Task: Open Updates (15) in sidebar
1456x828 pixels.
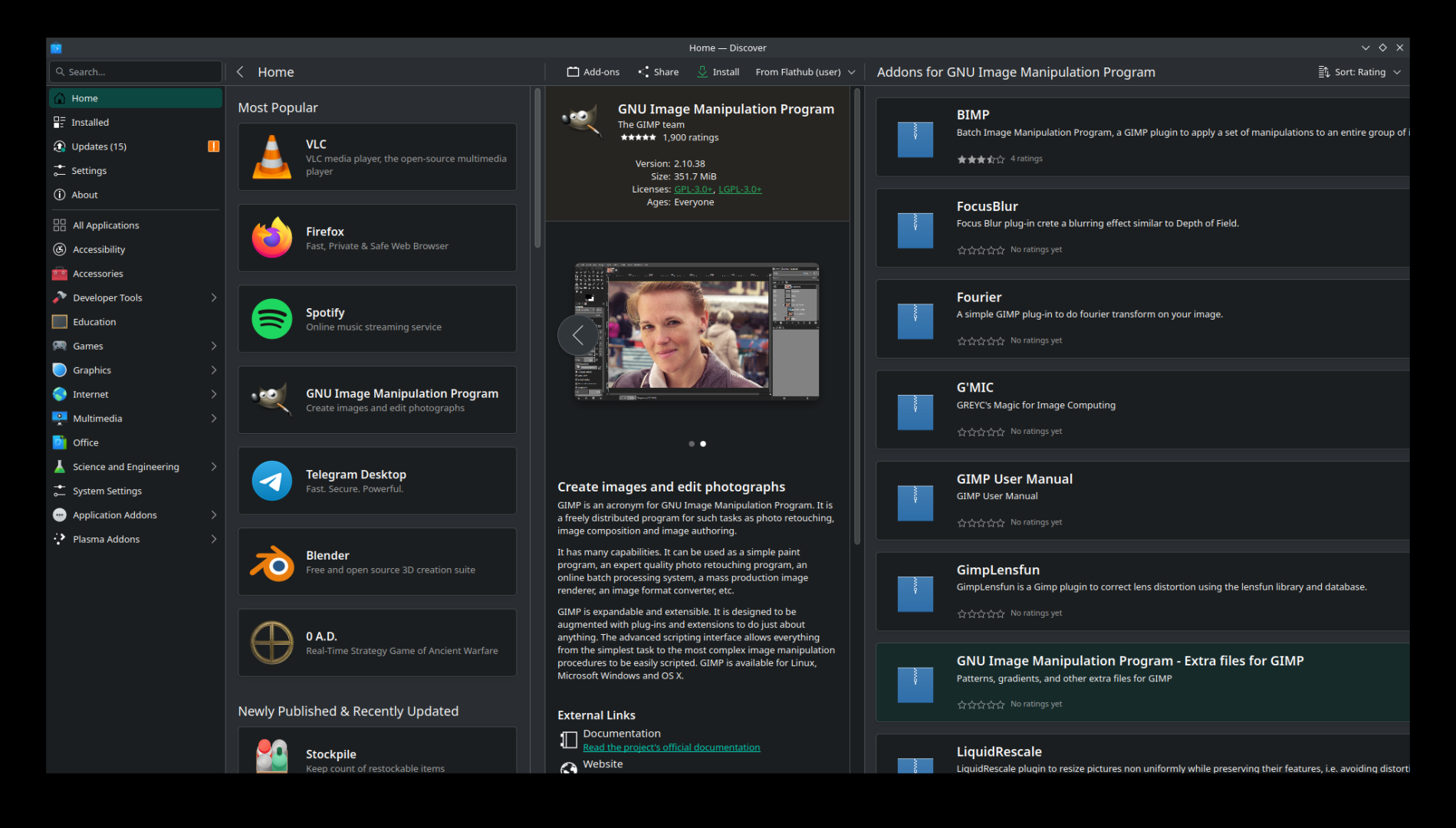Action: click(136, 146)
